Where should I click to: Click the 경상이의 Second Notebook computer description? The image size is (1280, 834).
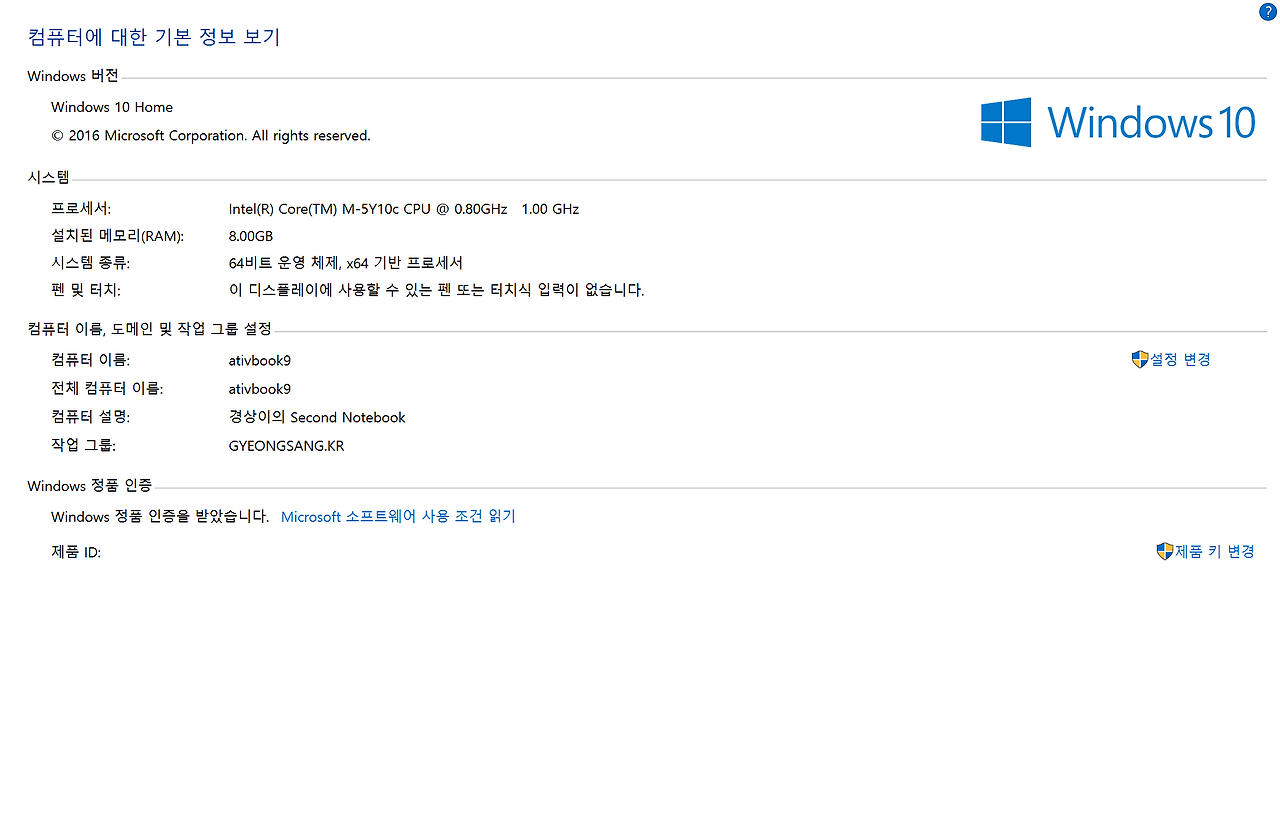(x=317, y=417)
